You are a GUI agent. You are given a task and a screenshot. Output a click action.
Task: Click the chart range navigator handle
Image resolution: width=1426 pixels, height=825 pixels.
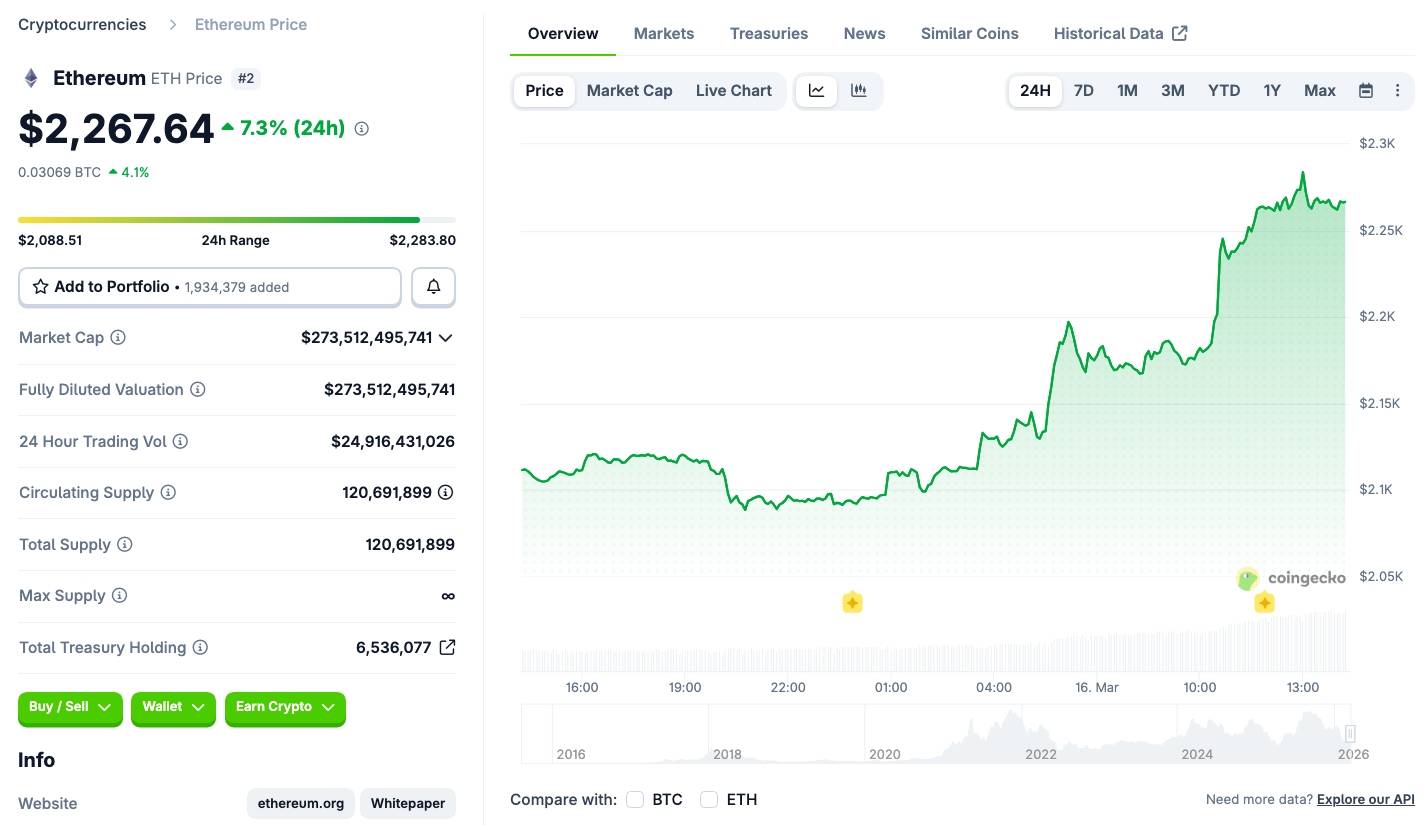point(1349,734)
